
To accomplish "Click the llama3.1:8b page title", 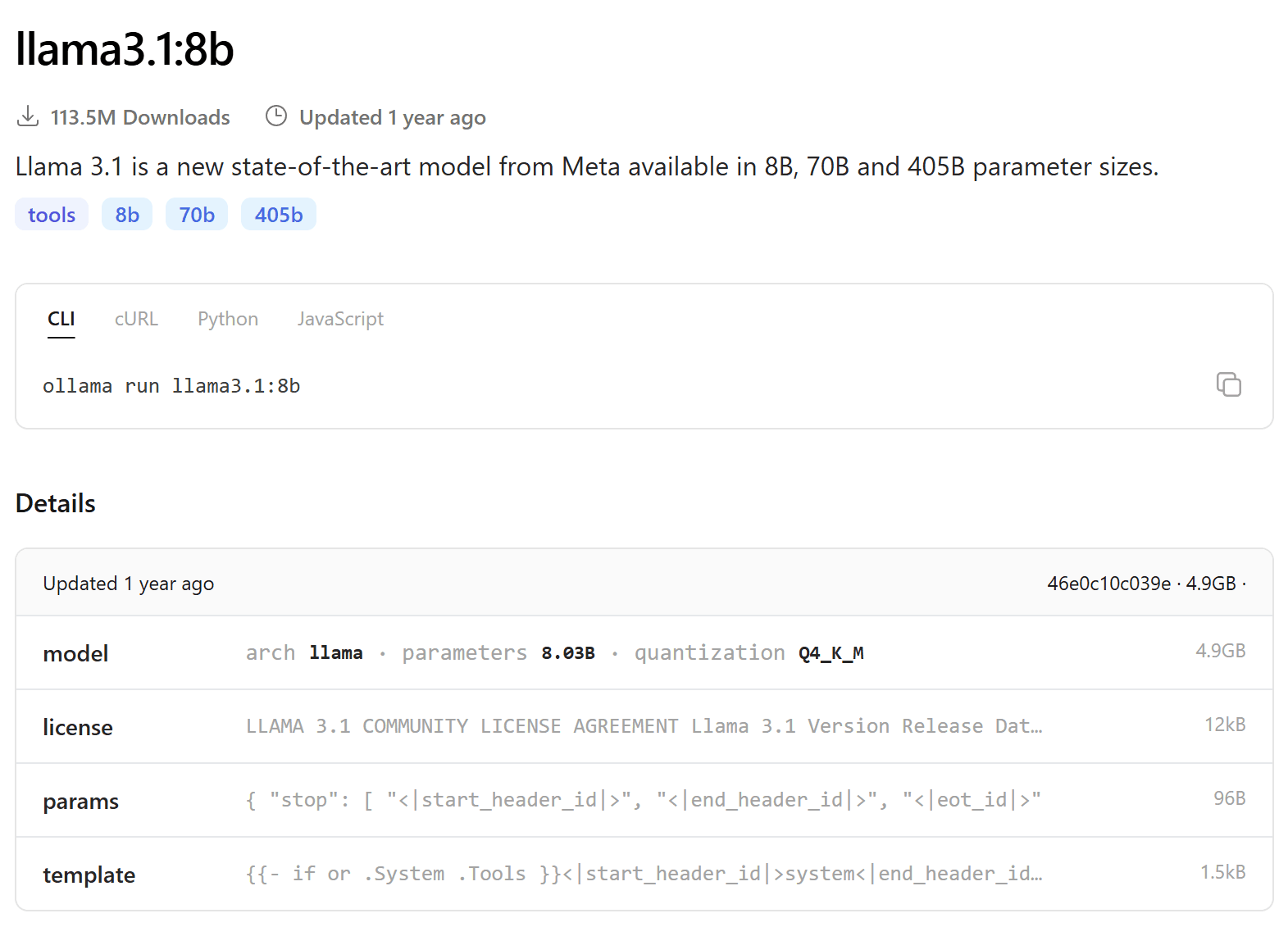I will [125, 49].
